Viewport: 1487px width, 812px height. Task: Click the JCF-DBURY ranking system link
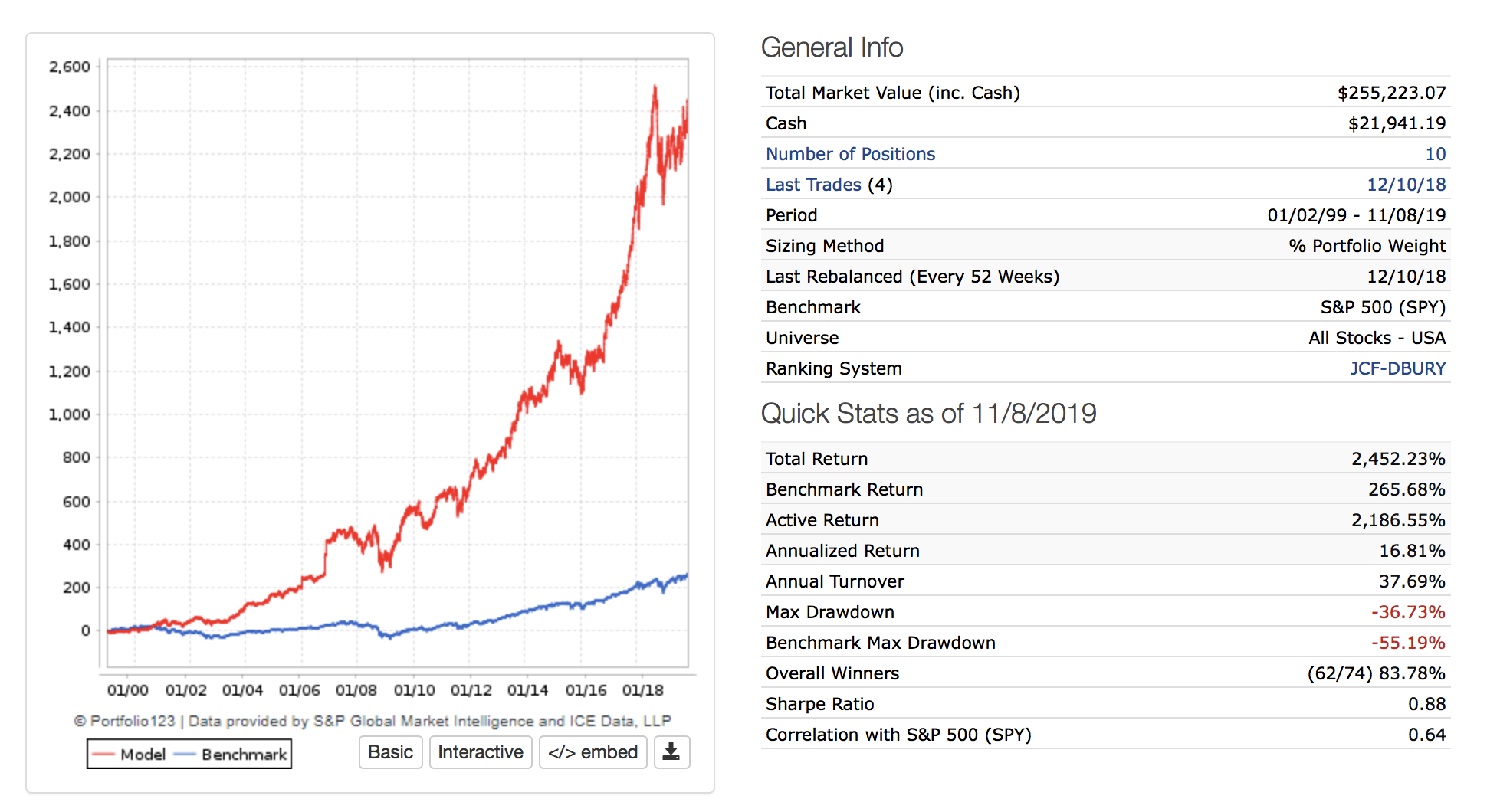(x=1397, y=368)
